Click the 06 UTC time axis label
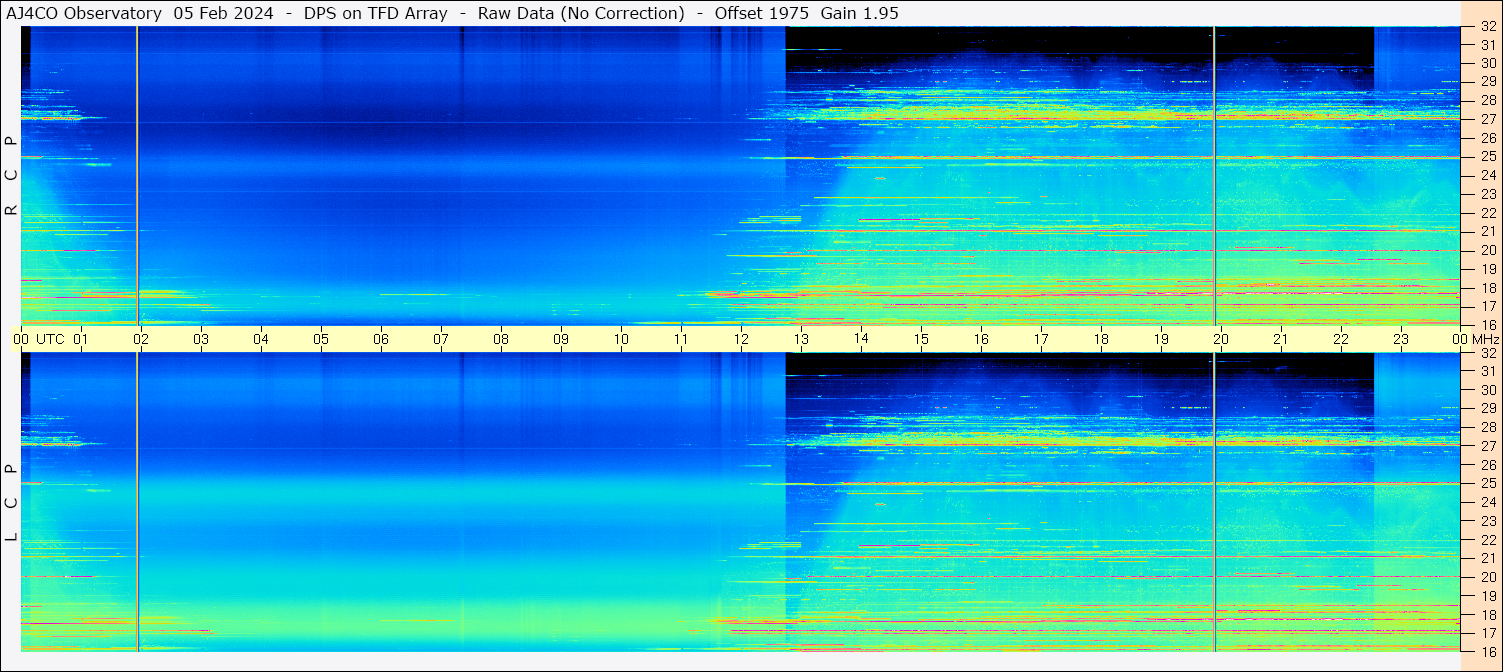 381,339
